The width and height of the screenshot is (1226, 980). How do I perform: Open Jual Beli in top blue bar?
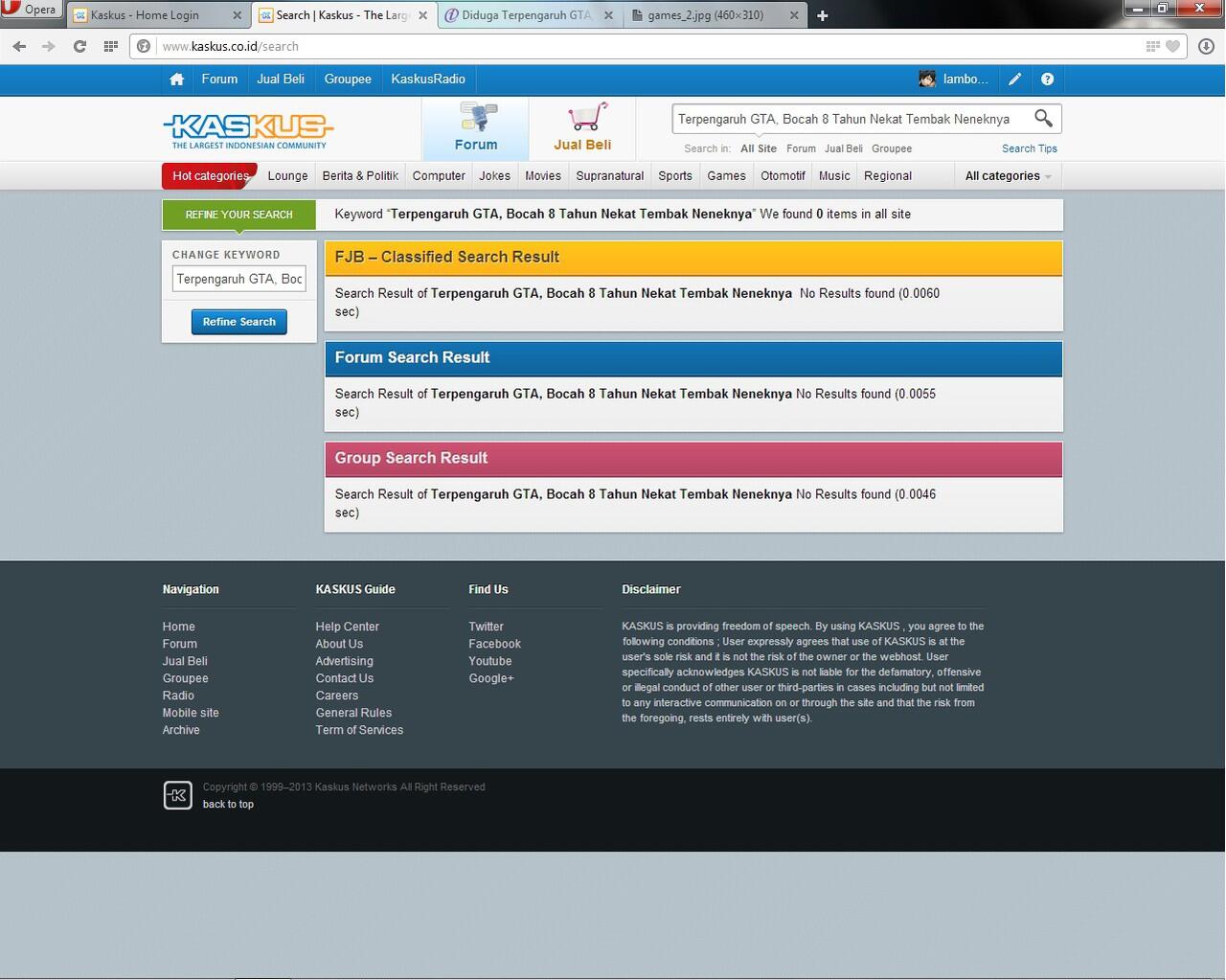[281, 80]
